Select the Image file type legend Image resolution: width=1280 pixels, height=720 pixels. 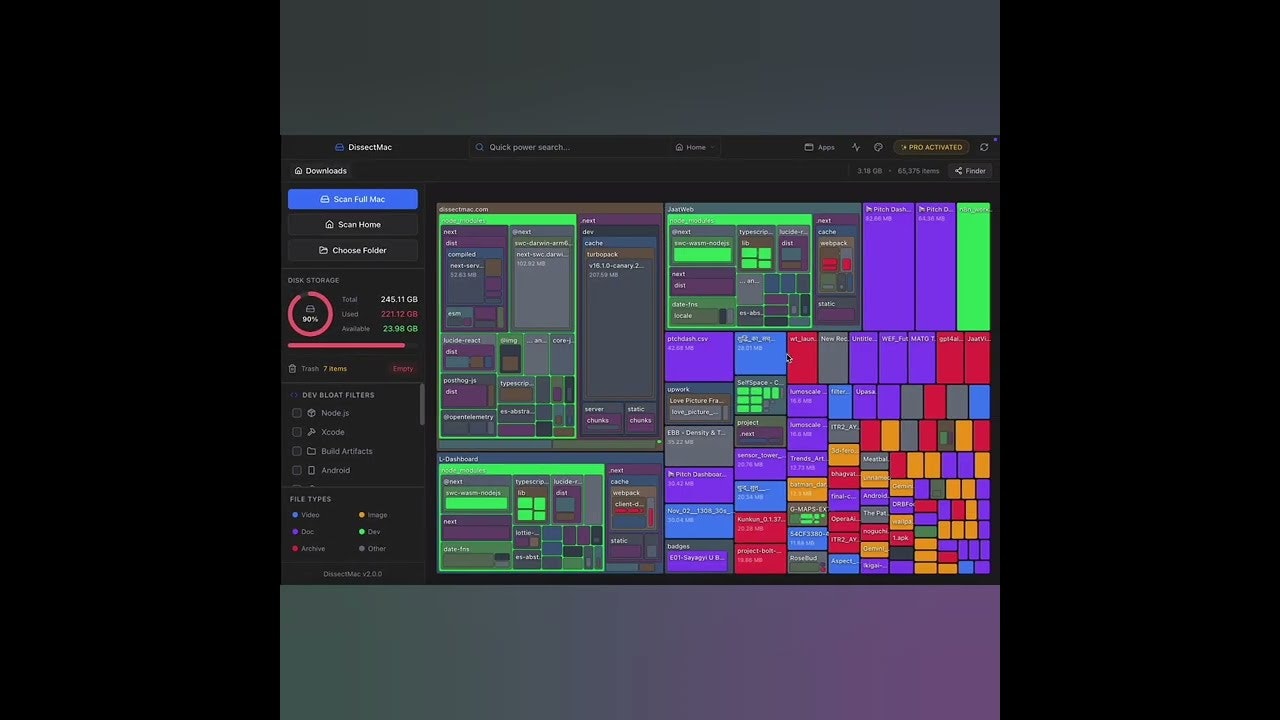(x=373, y=515)
